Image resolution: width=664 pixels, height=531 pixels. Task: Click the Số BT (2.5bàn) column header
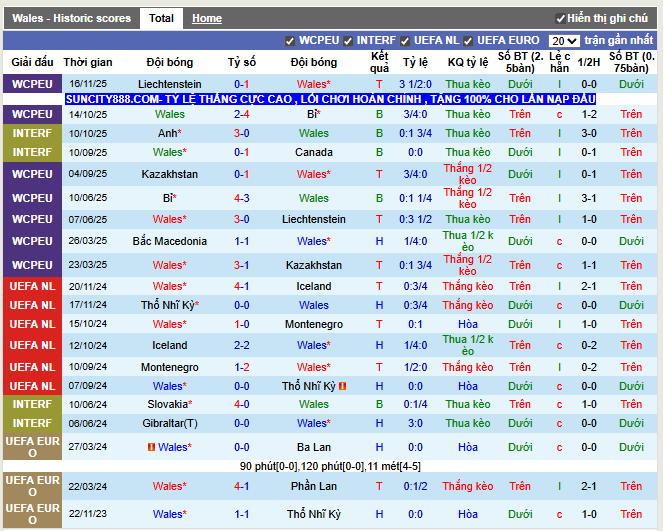coord(520,62)
